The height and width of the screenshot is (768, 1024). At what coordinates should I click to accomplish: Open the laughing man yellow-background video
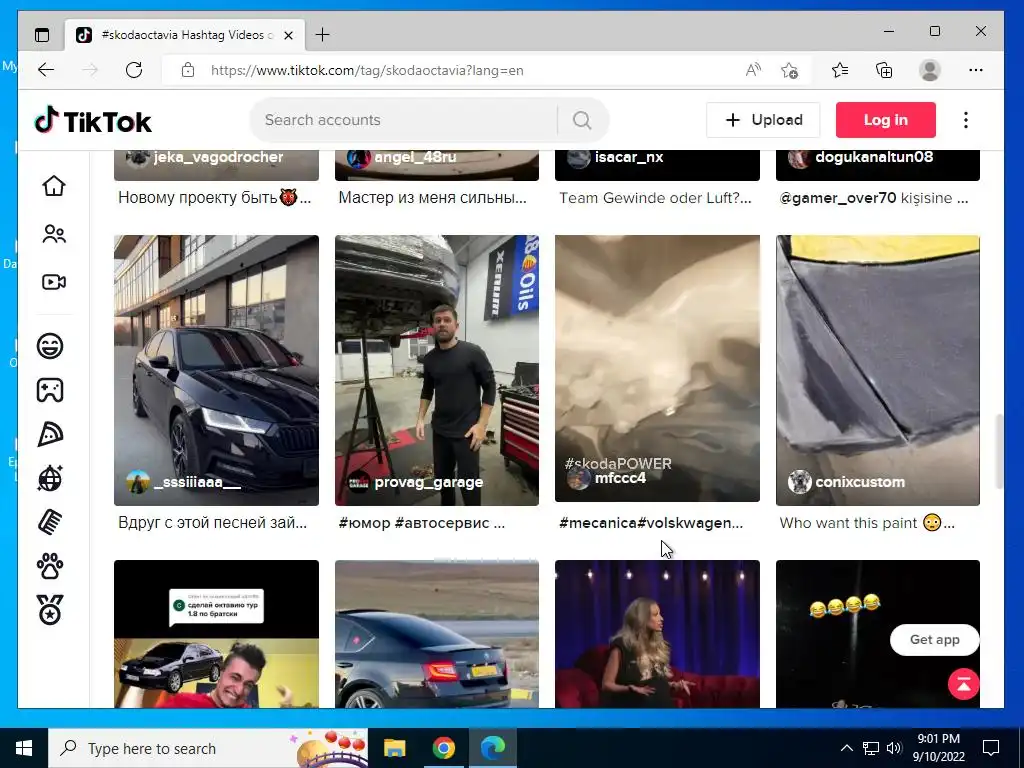(x=216, y=634)
